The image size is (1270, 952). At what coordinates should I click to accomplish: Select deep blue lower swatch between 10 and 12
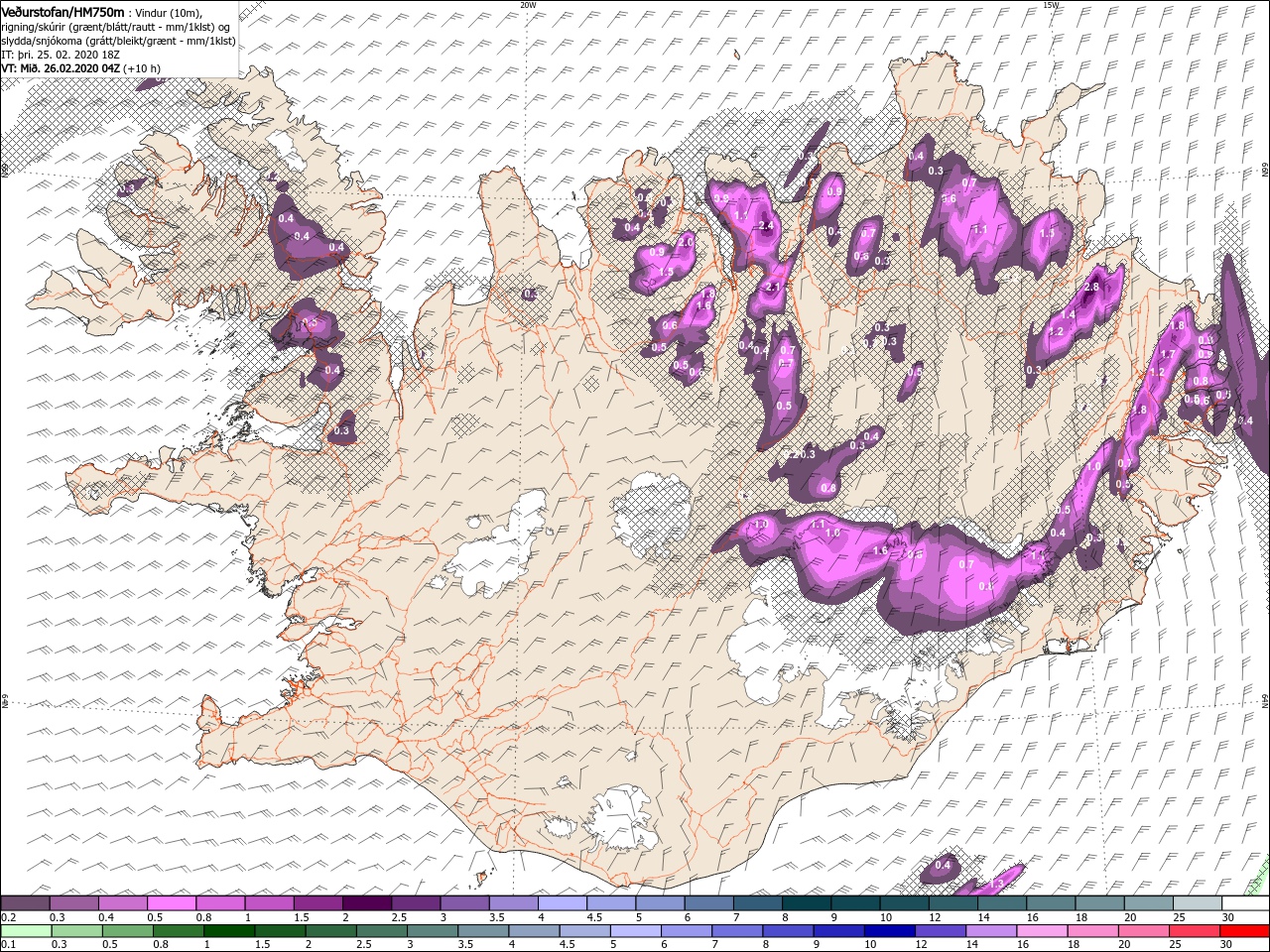891,931
